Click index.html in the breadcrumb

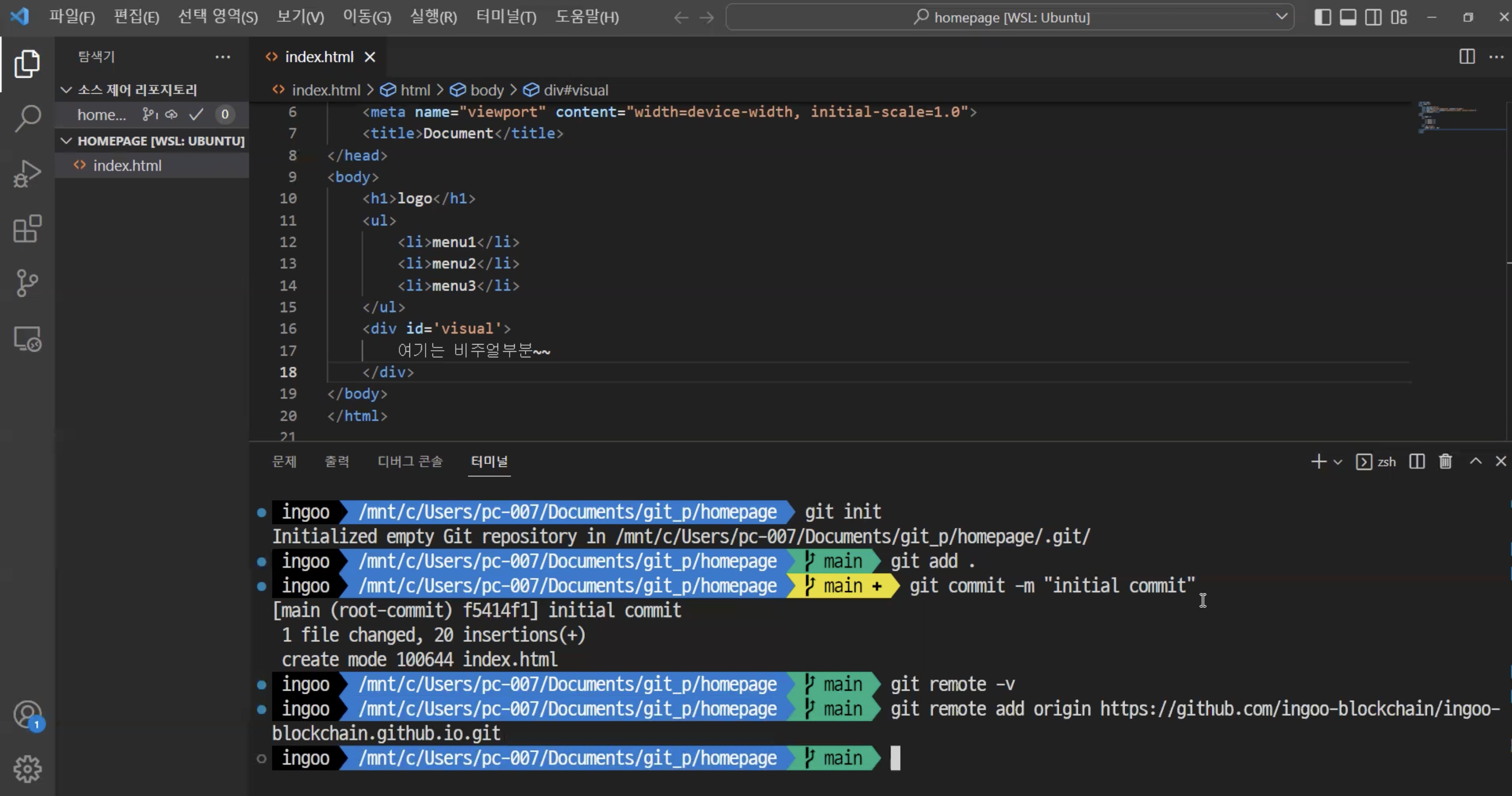click(326, 90)
